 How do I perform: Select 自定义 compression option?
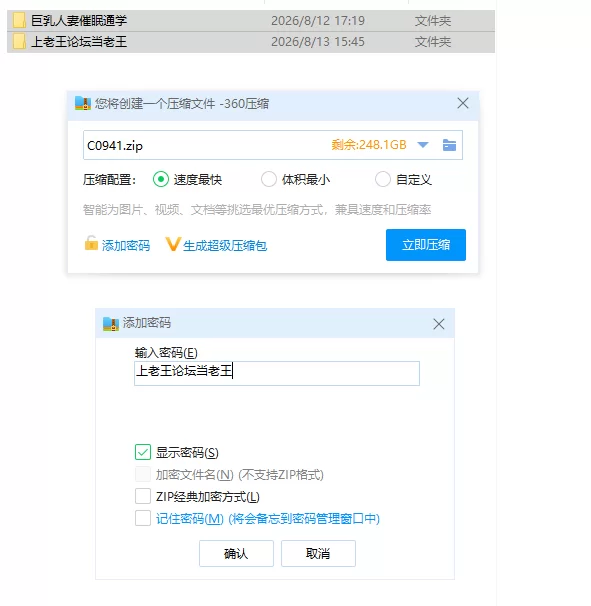(x=383, y=179)
